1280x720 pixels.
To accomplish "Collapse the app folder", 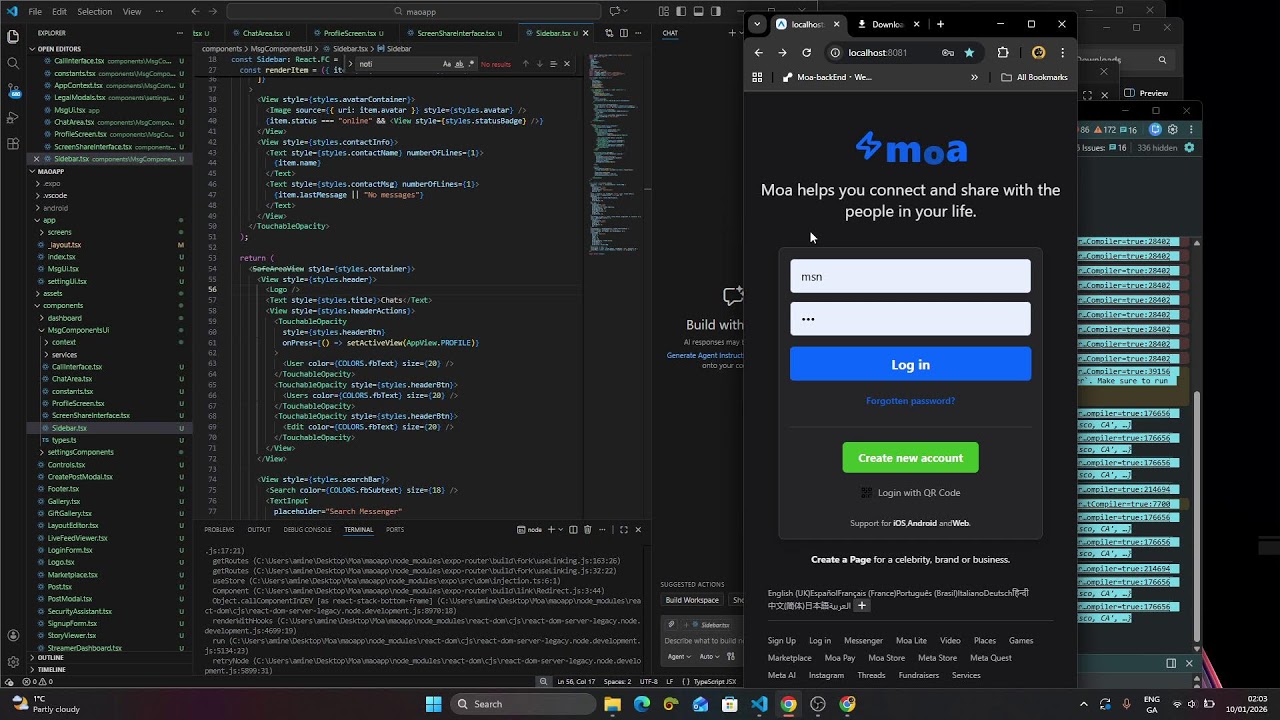I will 49,220.
